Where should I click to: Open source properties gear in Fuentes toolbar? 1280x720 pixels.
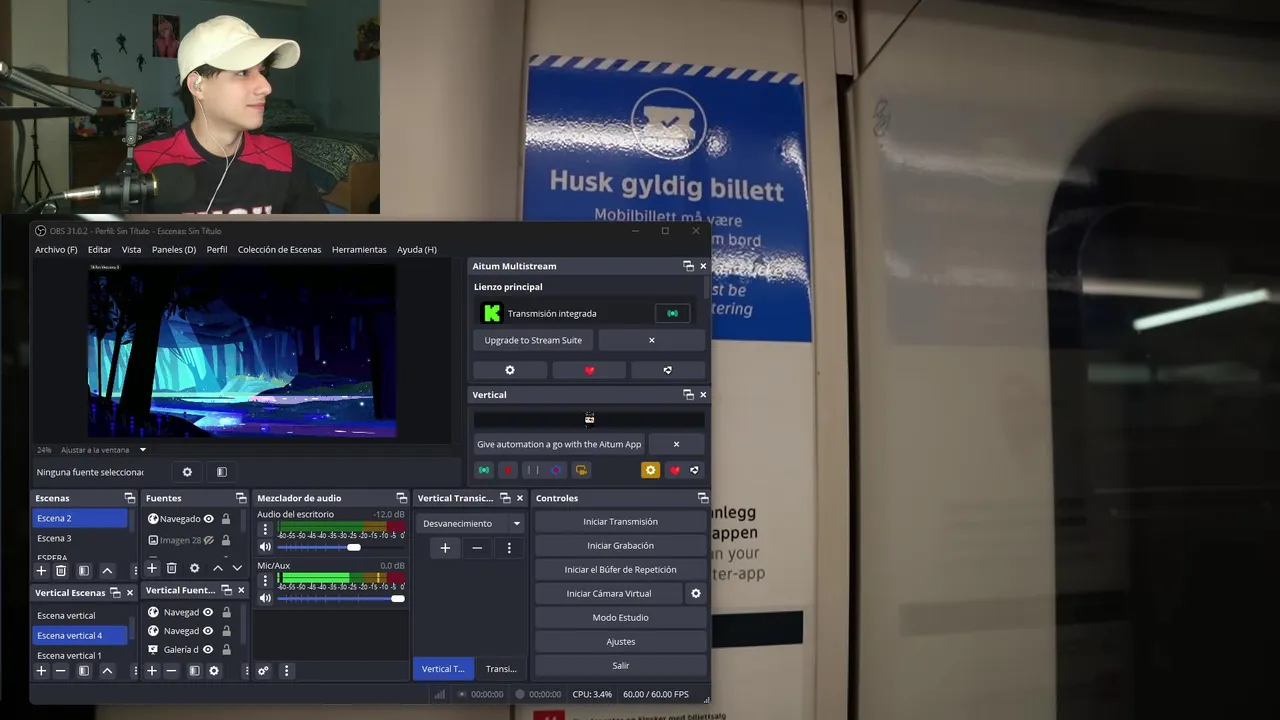tap(194, 568)
